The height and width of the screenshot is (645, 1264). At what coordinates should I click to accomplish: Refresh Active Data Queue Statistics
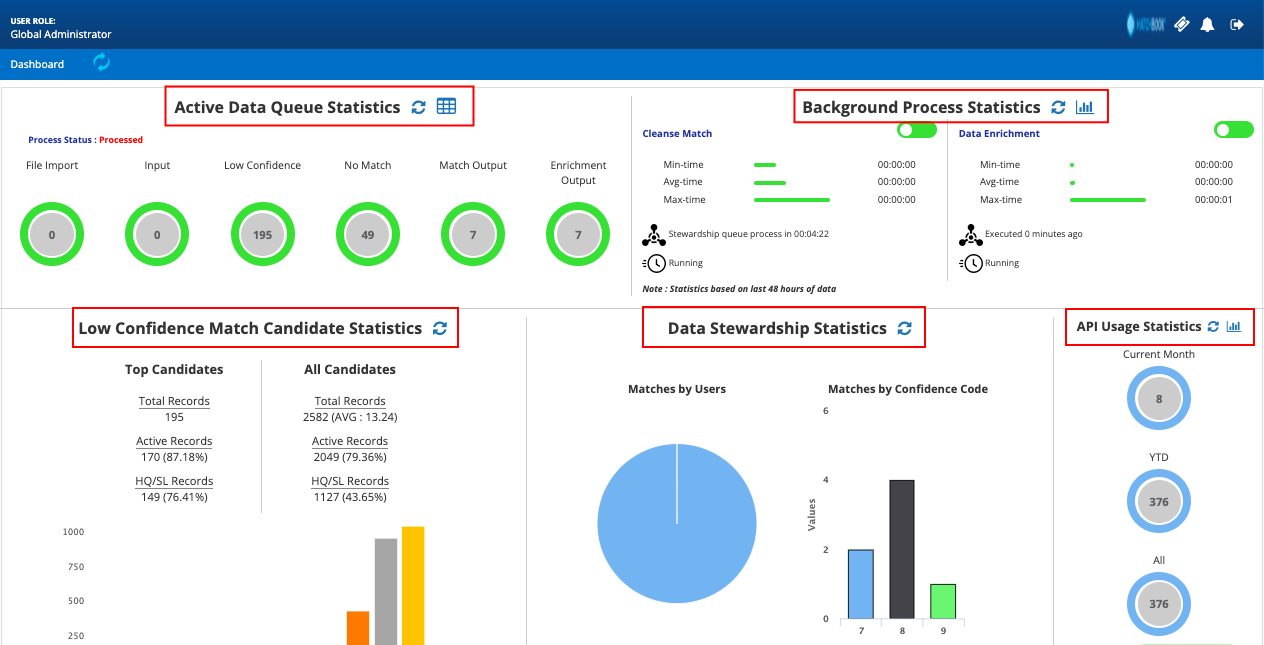419,107
